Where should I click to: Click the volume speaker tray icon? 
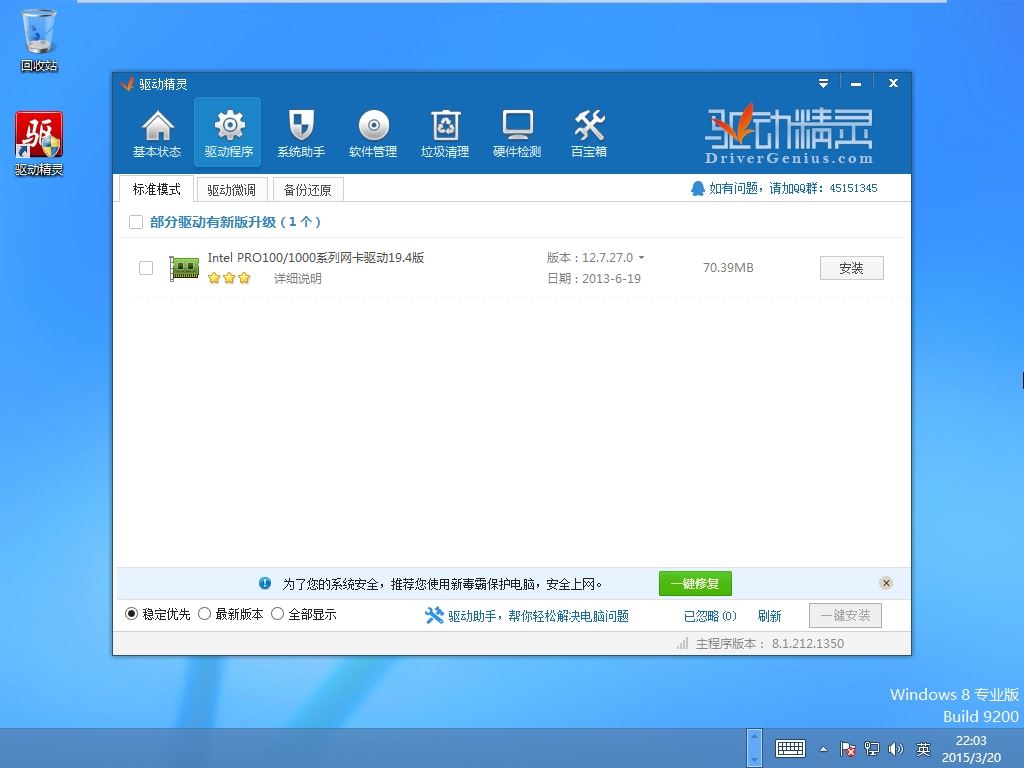click(x=896, y=748)
